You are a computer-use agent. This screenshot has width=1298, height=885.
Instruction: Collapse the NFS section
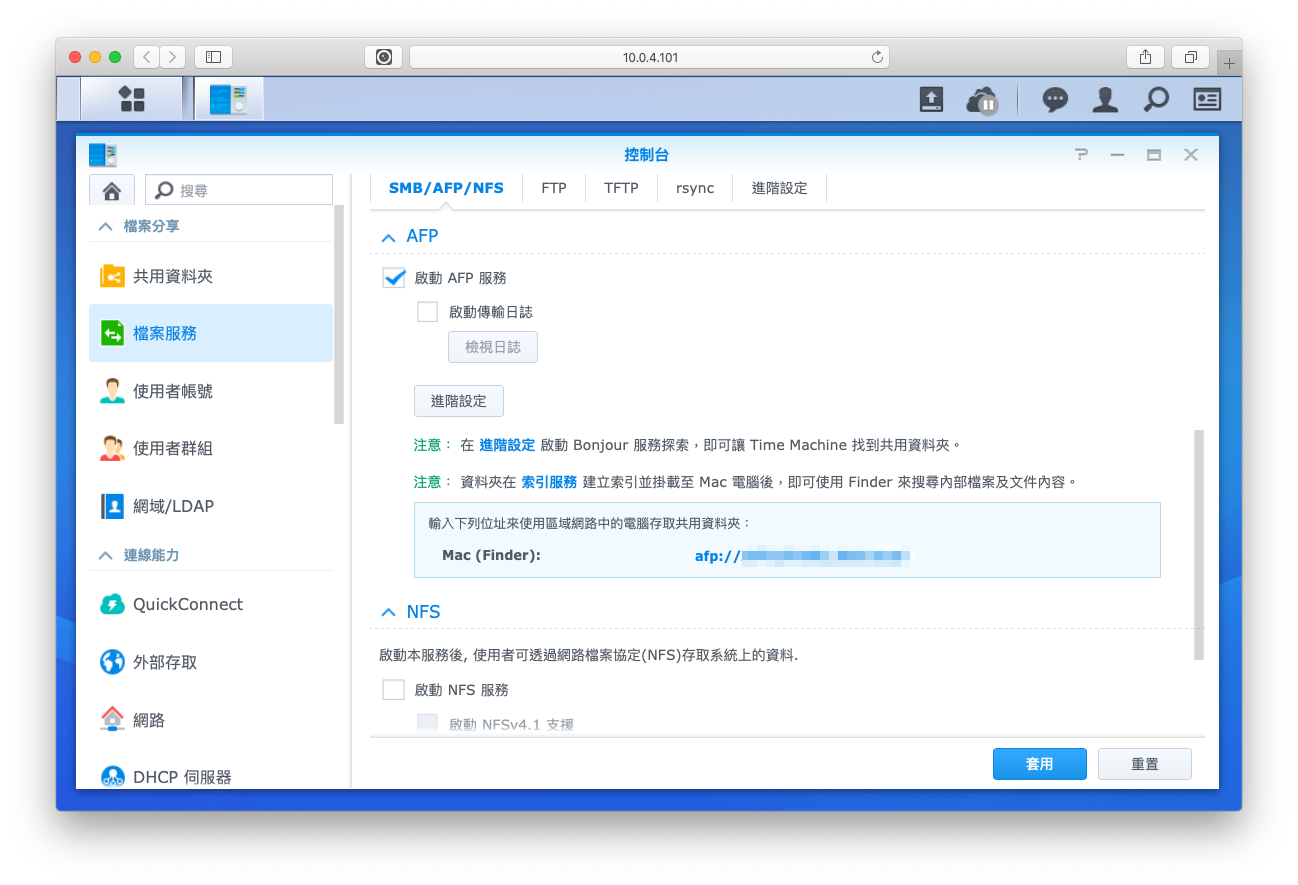[388, 612]
